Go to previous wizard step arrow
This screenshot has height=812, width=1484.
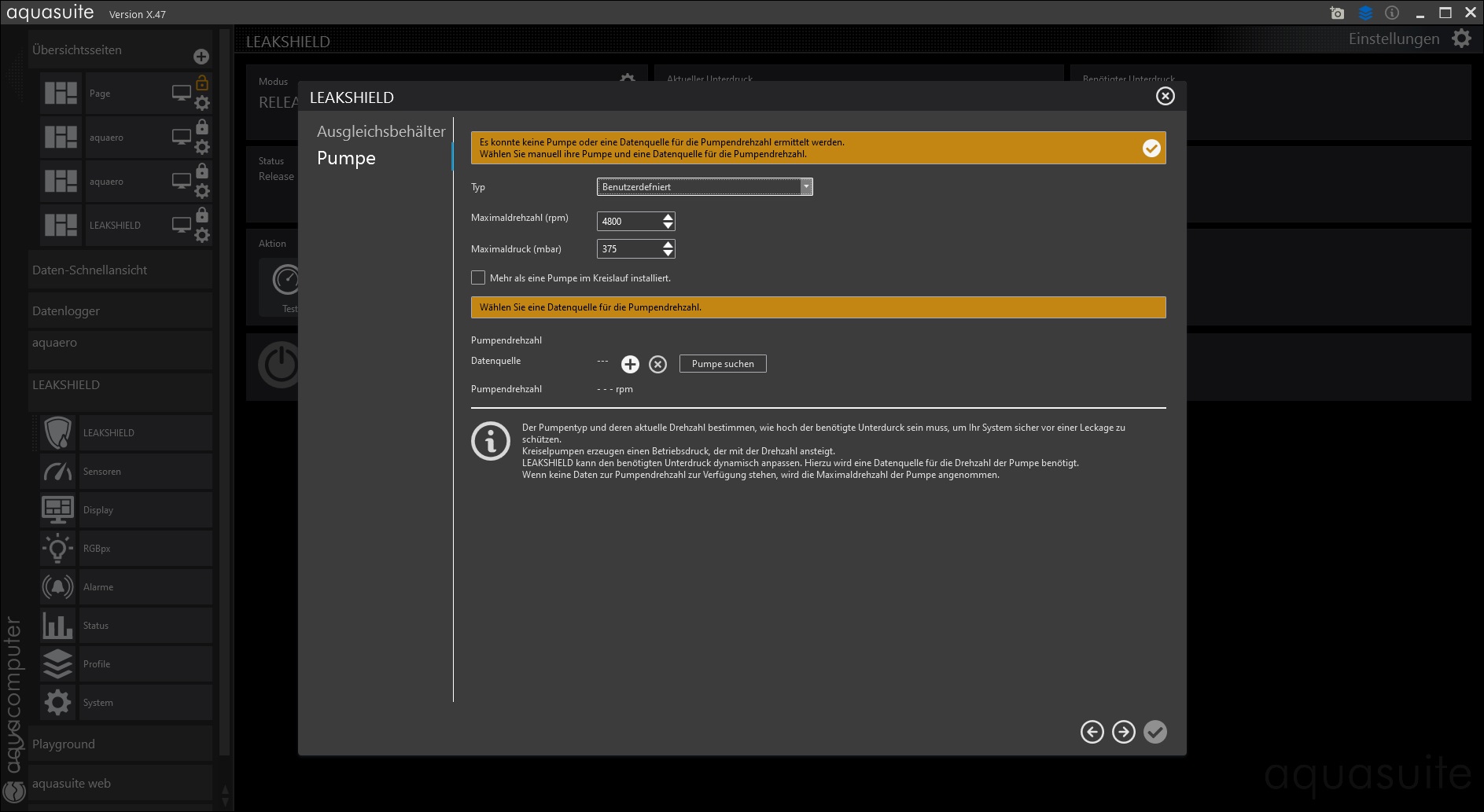click(1092, 732)
